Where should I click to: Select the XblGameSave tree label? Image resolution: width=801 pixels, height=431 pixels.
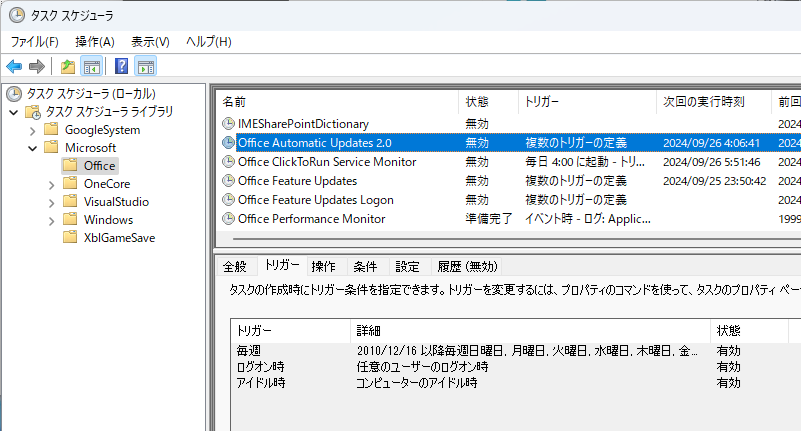point(119,238)
